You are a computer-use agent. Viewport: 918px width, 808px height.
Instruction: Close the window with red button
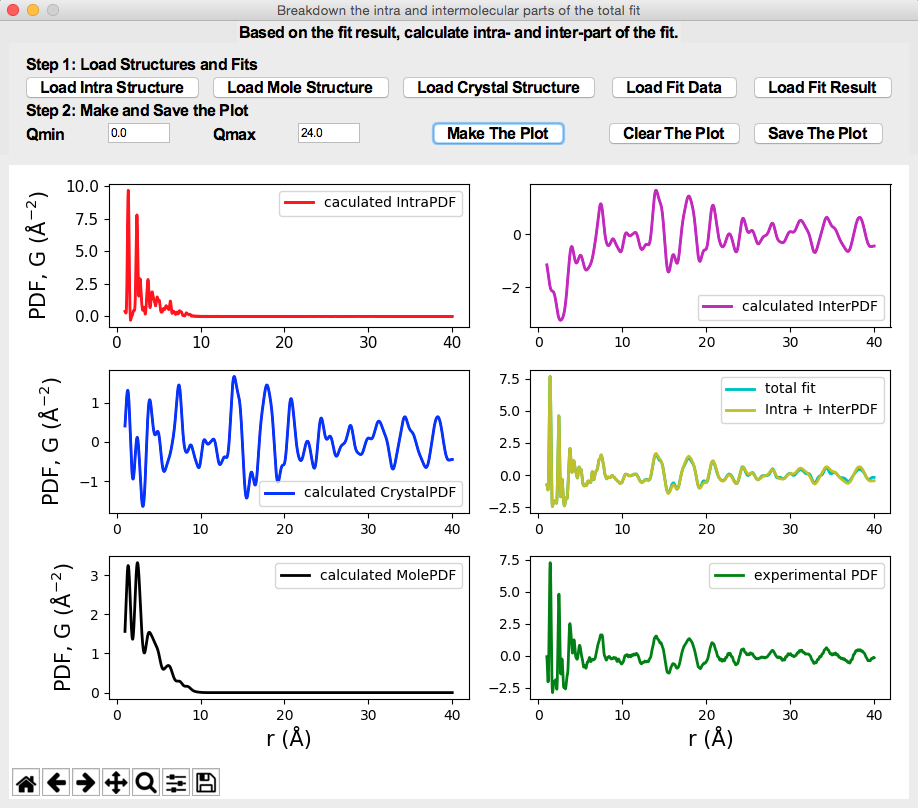(x=13, y=10)
